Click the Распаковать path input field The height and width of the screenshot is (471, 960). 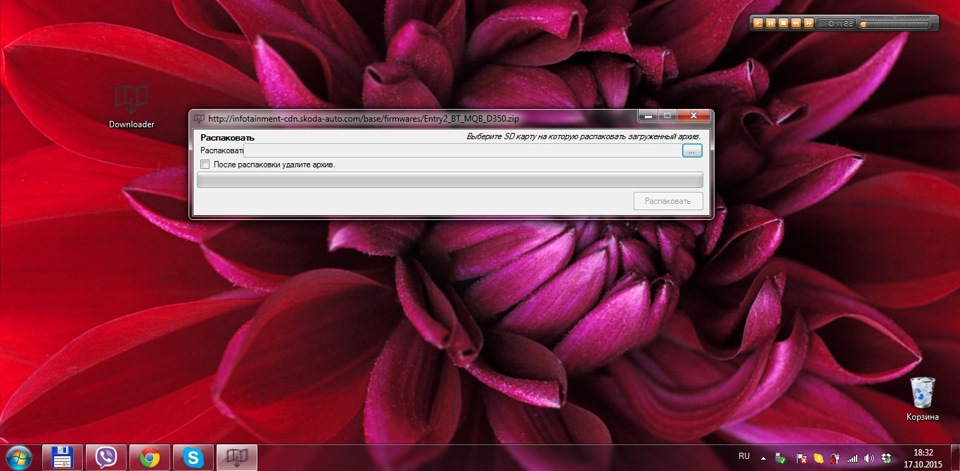point(462,151)
